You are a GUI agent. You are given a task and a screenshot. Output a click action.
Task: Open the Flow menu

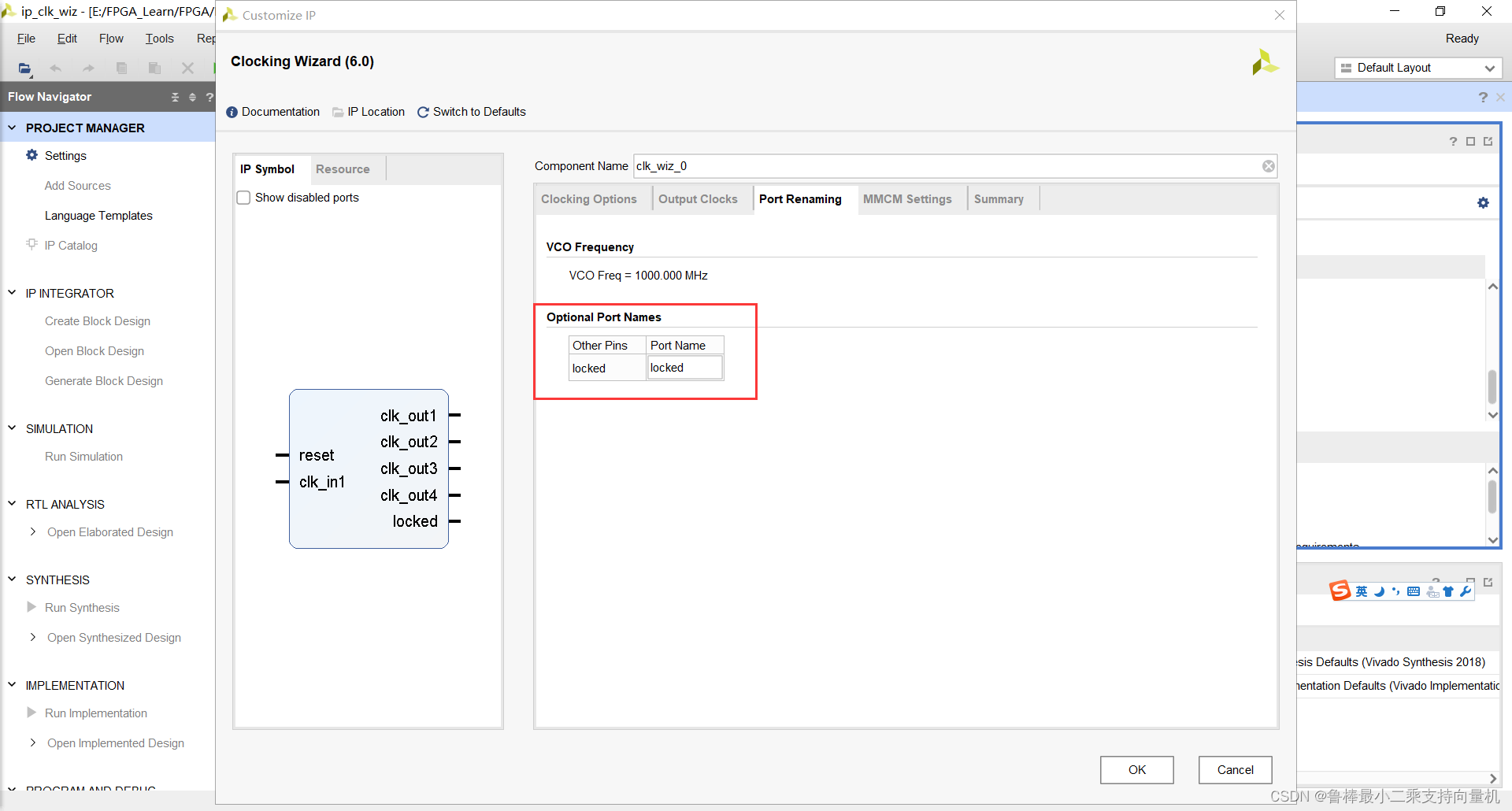point(111,39)
